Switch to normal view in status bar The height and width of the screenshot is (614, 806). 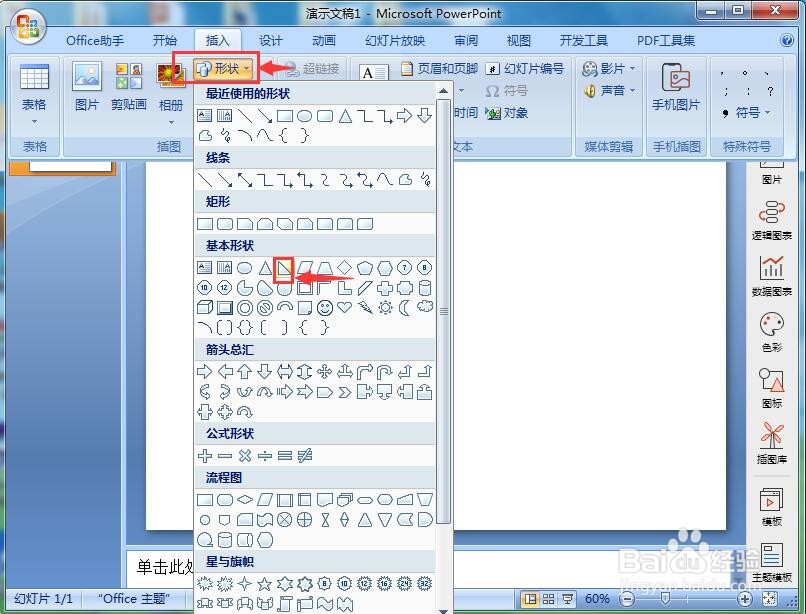click(x=530, y=599)
